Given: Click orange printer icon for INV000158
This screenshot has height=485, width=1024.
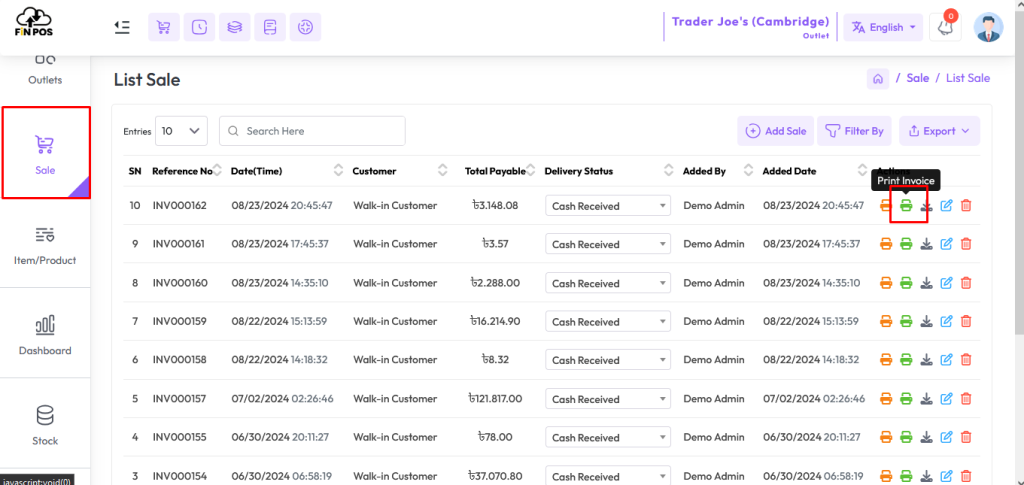Looking at the screenshot, I should pyautogui.click(x=886, y=360).
